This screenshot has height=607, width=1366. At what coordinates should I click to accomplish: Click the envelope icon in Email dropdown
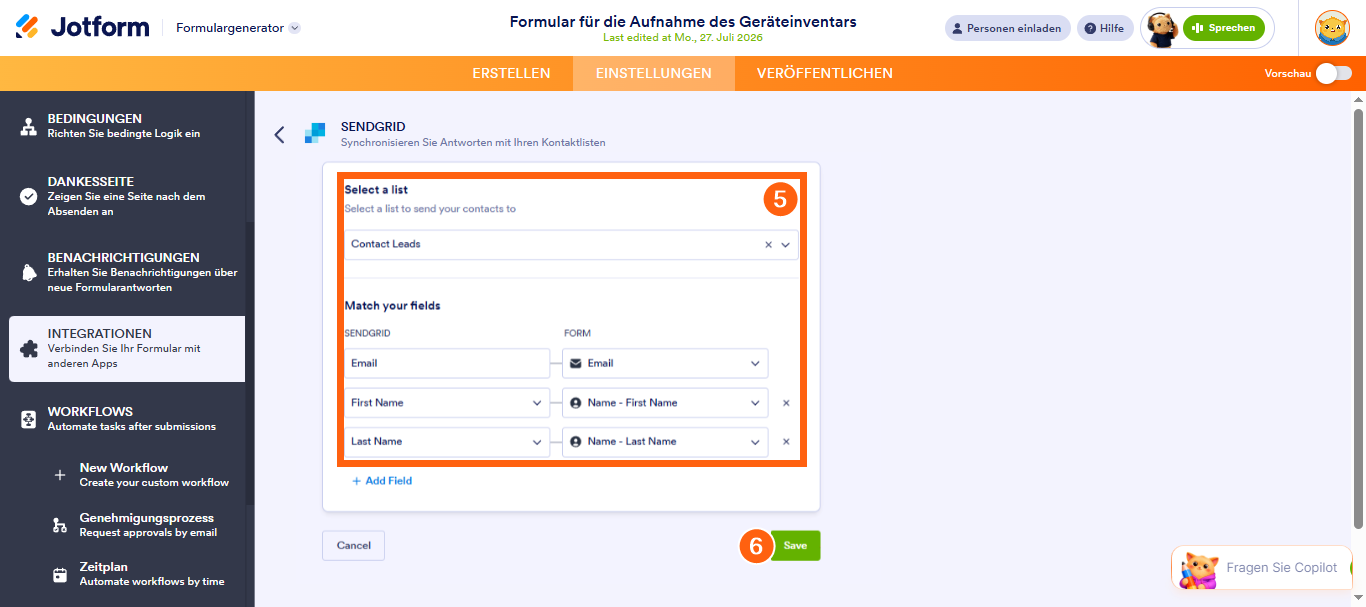click(x=575, y=363)
